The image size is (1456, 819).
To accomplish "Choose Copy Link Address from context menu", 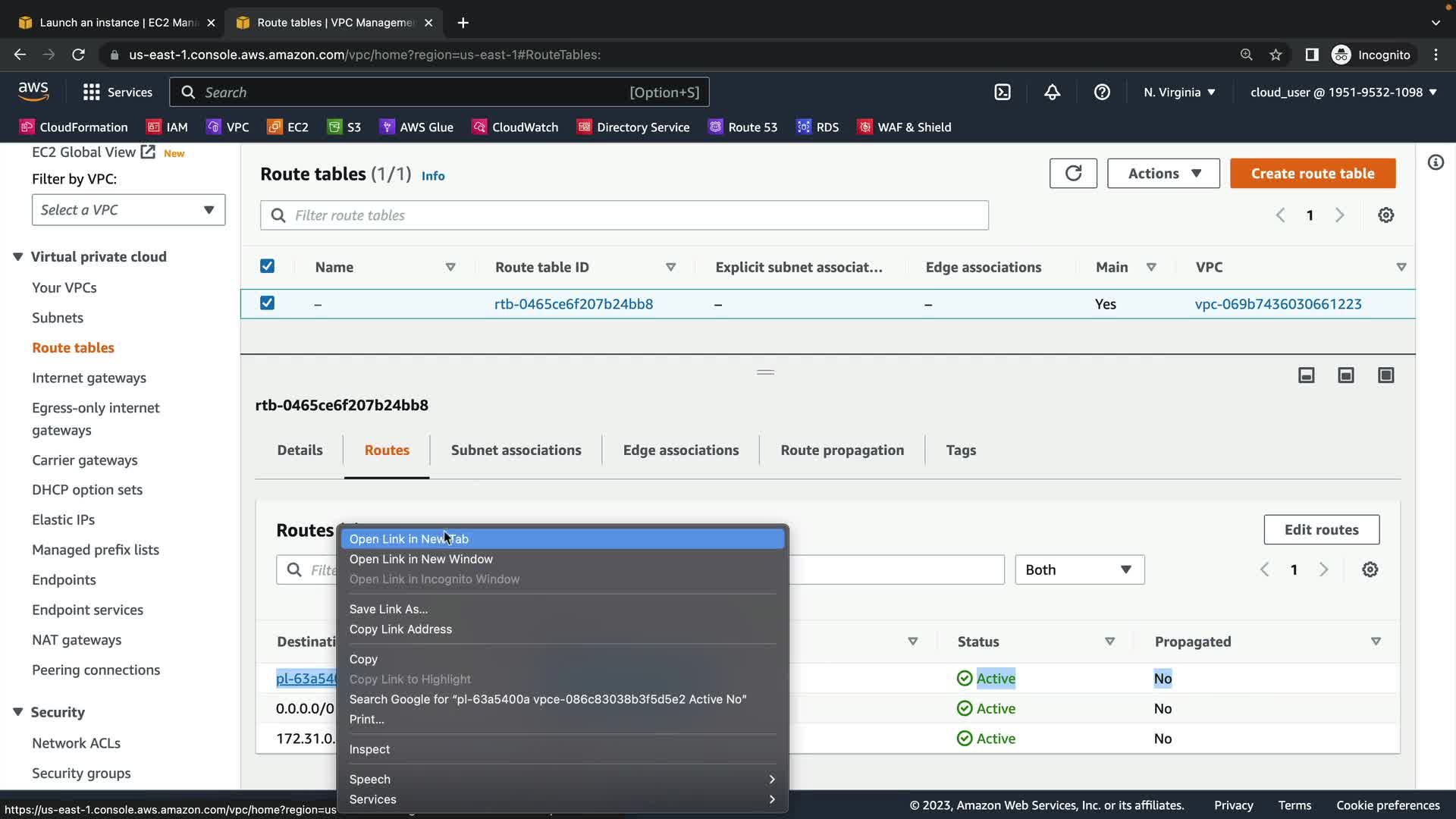I will tap(400, 629).
